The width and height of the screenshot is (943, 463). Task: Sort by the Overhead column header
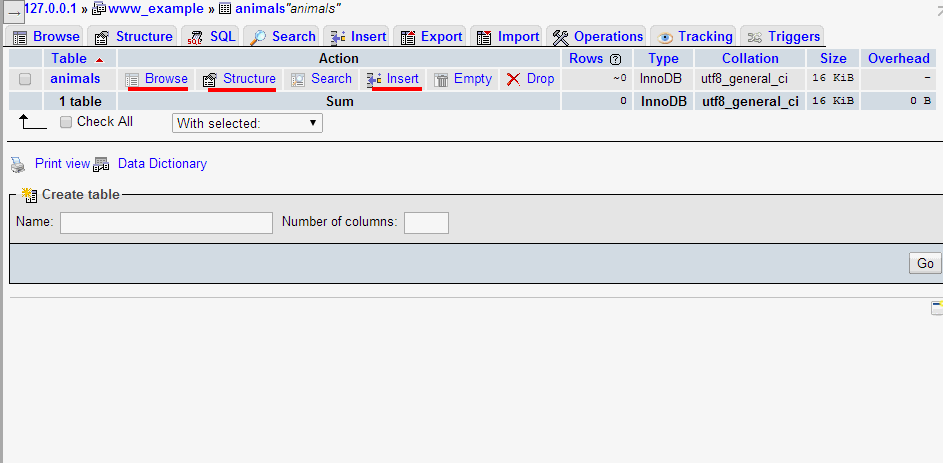(898, 58)
